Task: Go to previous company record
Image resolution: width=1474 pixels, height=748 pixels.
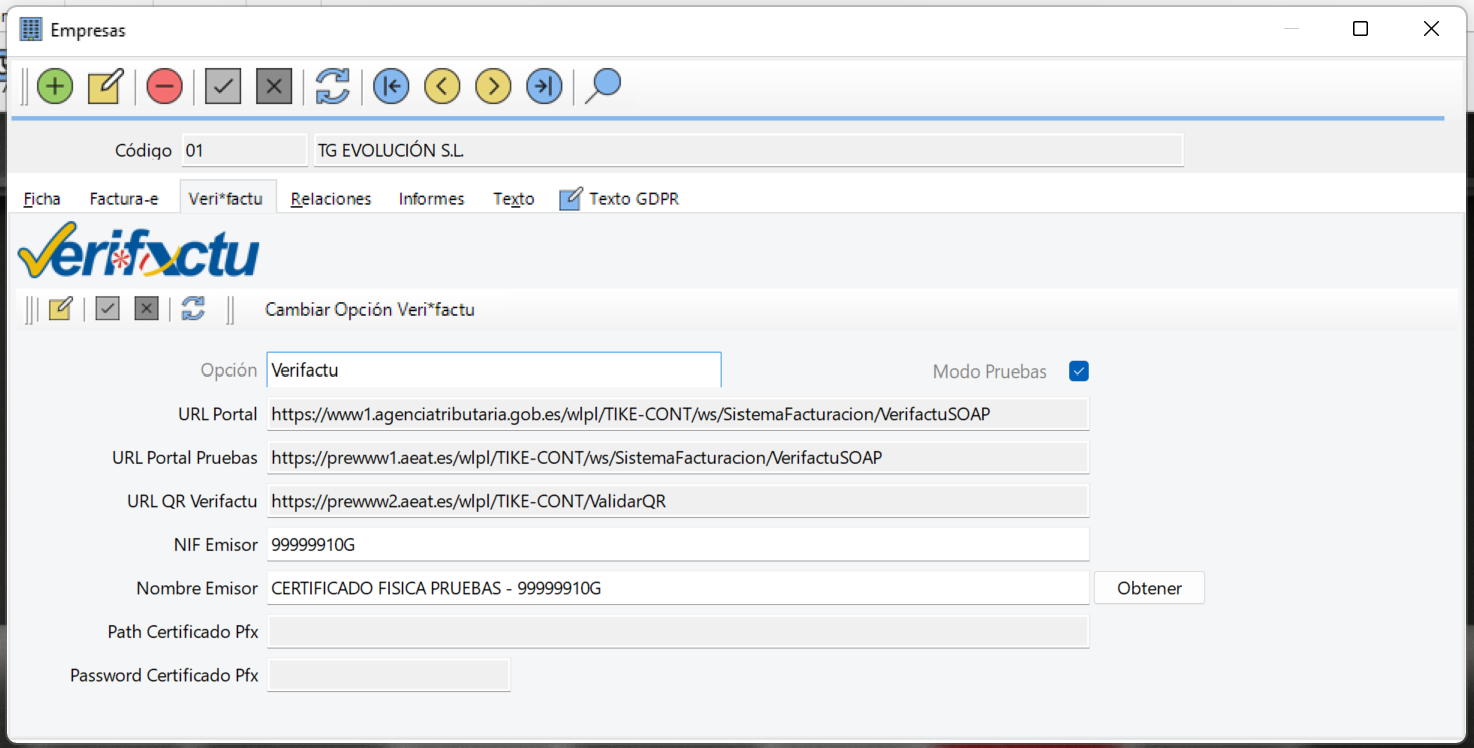Action: [442, 87]
